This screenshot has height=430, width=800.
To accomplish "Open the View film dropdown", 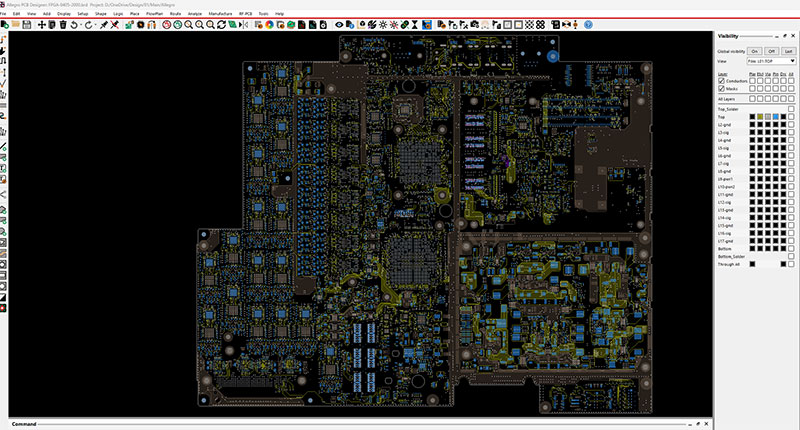I will [x=771, y=61].
